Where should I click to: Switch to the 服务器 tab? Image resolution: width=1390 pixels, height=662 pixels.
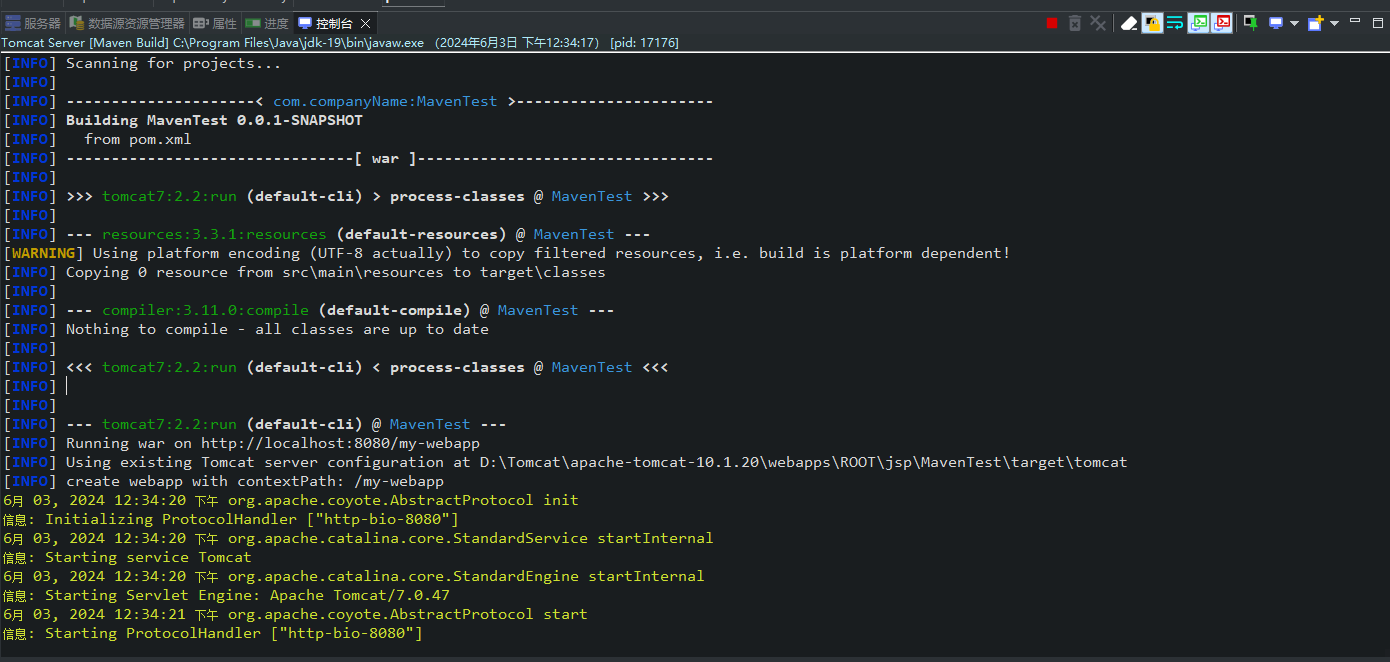34,23
